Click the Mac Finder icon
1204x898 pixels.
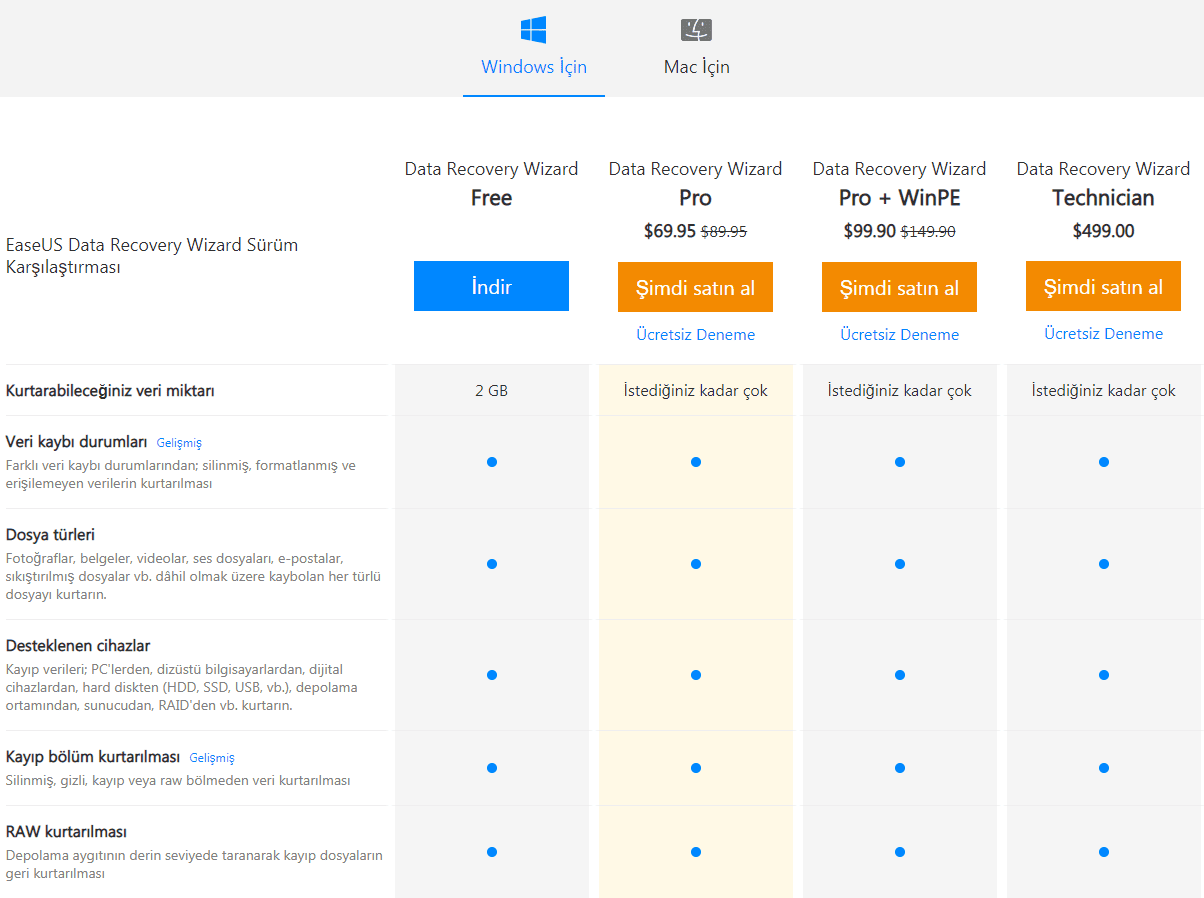[696, 30]
